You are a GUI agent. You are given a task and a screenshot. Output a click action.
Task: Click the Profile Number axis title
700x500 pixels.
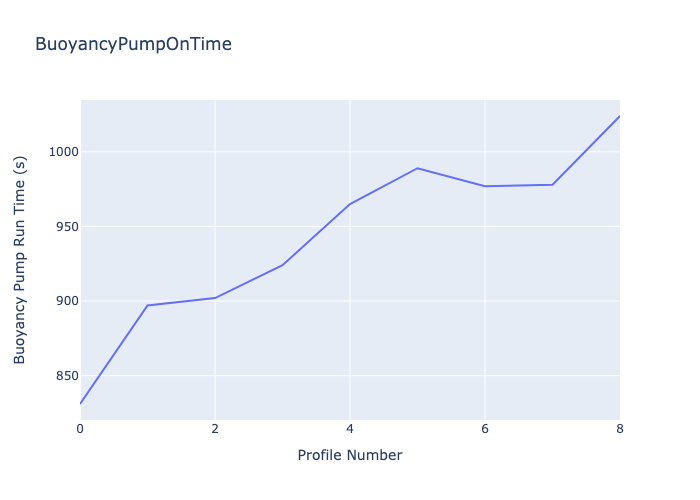coord(350,455)
